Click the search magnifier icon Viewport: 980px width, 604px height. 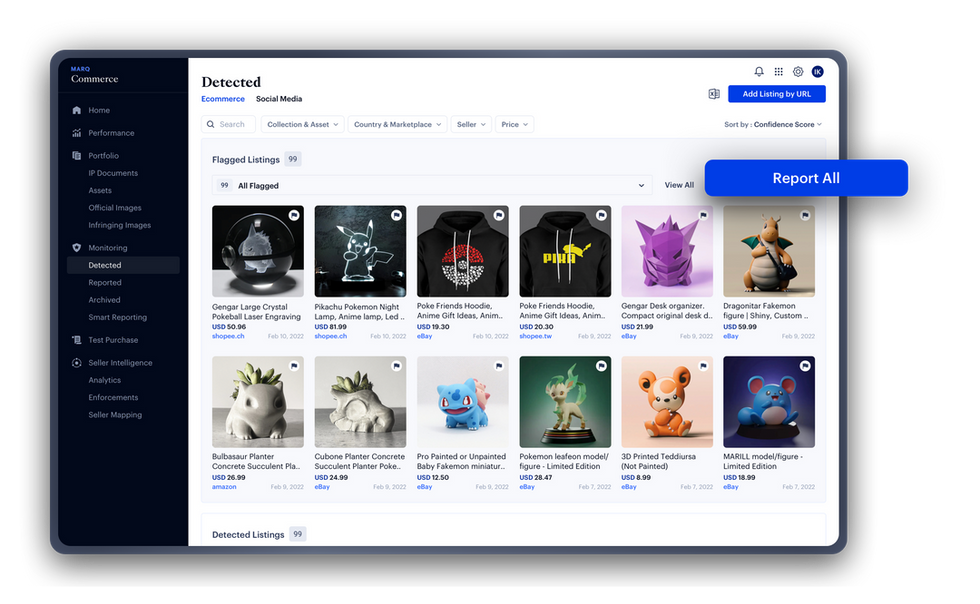pos(211,124)
